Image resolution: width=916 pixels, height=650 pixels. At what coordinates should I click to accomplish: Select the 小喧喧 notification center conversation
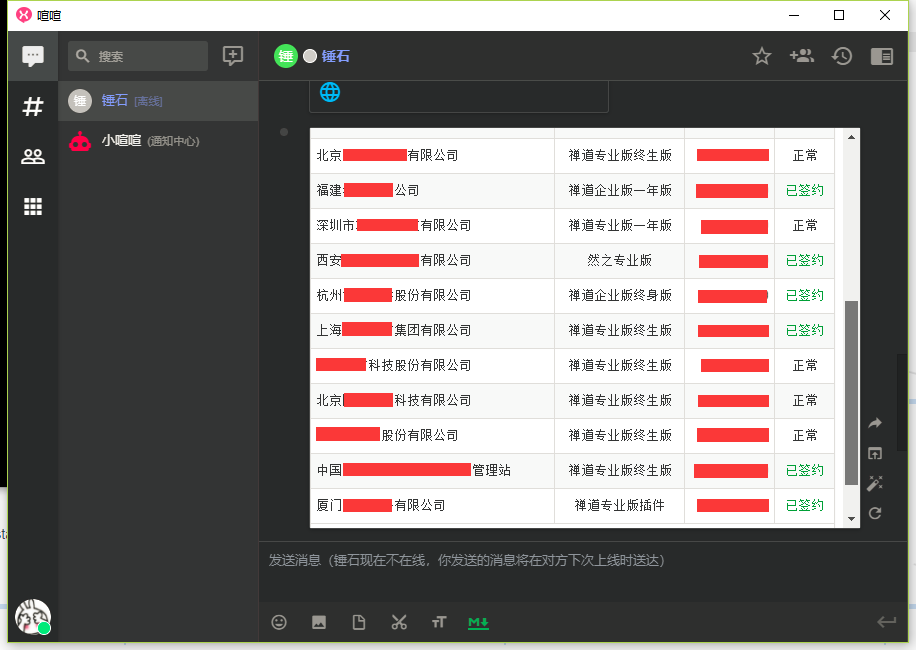pos(158,141)
